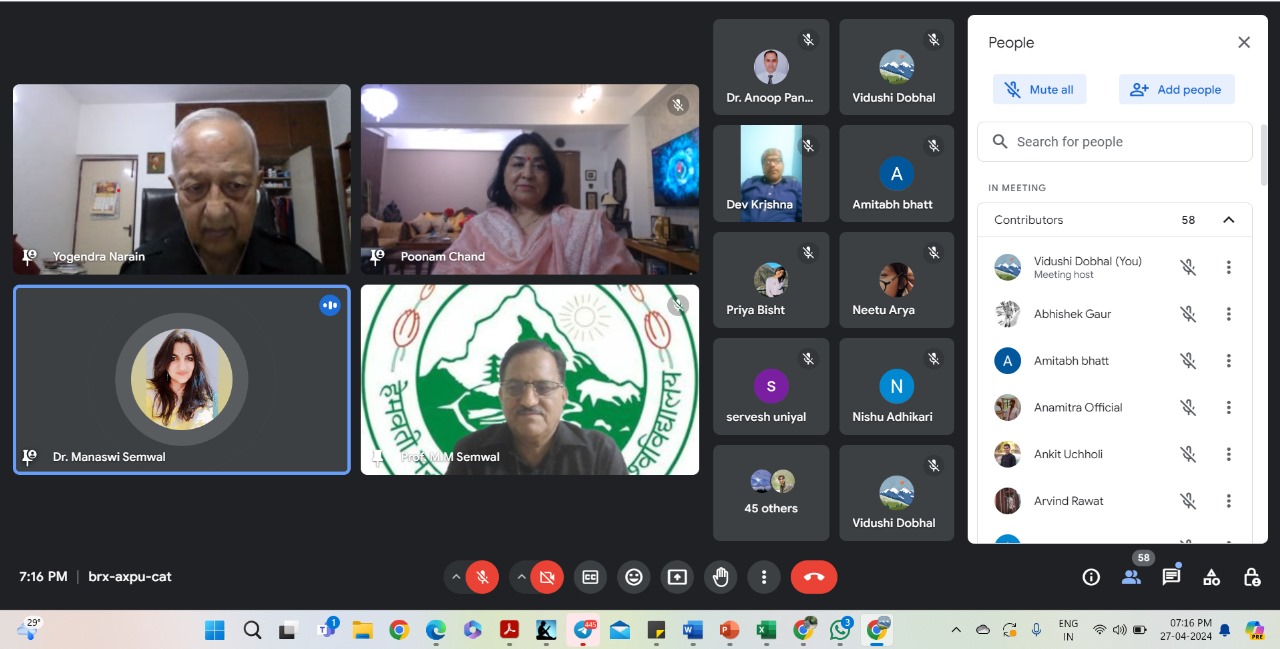
Task: Open the more options three-dot menu
Action: click(x=764, y=577)
